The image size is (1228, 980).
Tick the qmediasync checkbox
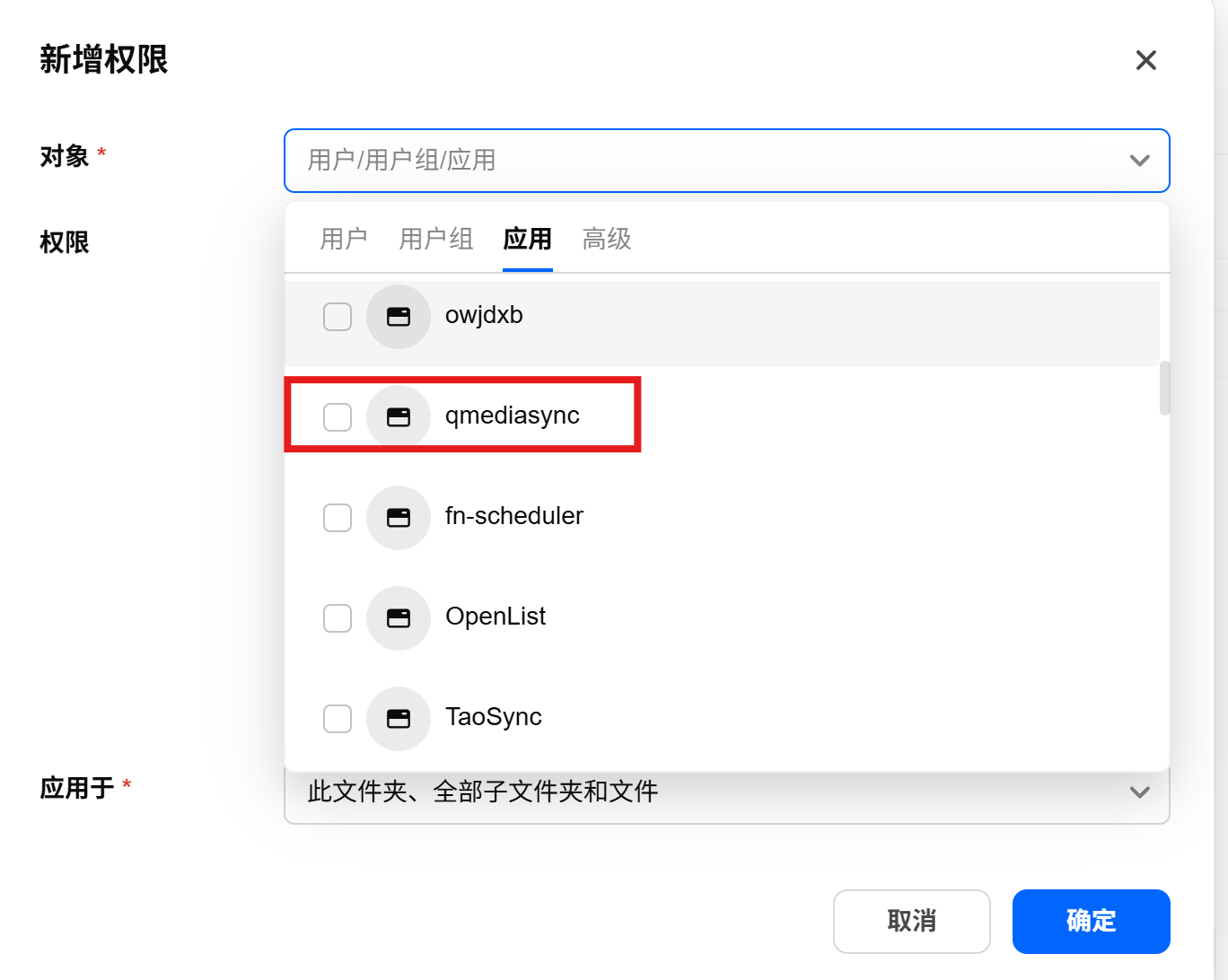[338, 417]
